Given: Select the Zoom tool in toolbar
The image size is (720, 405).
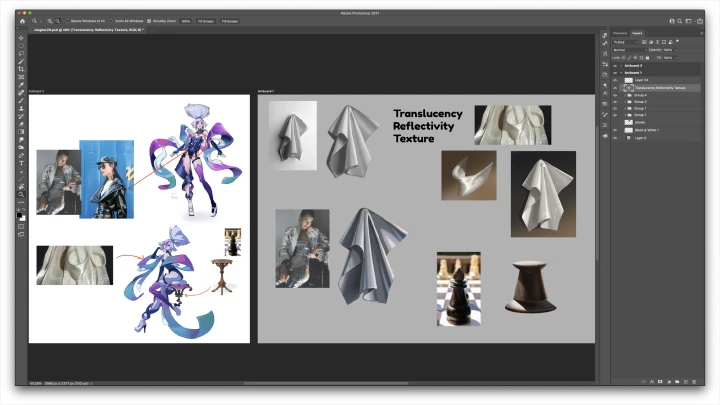Looking at the screenshot, I should pos(21,194).
